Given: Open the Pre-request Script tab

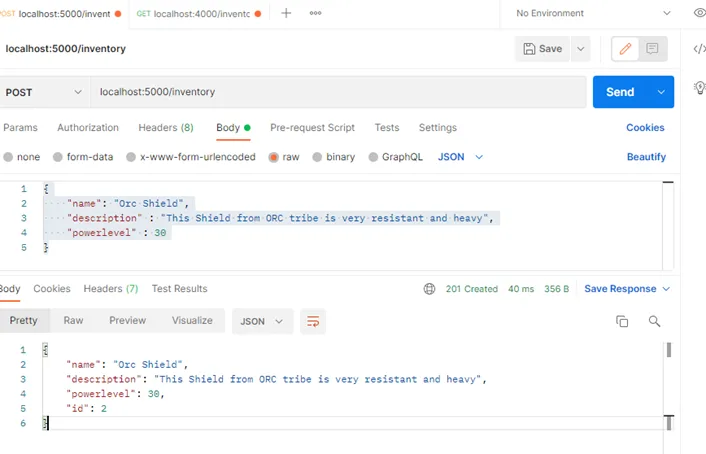Looking at the screenshot, I should [x=312, y=127].
